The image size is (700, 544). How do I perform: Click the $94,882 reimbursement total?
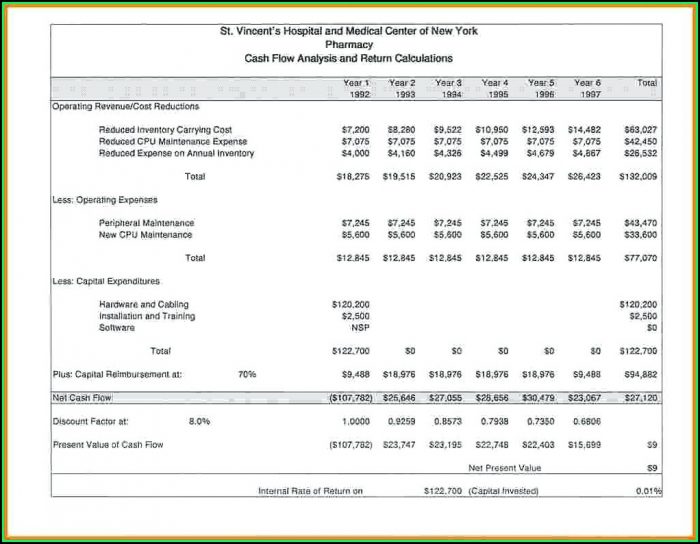pyautogui.click(x=641, y=374)
